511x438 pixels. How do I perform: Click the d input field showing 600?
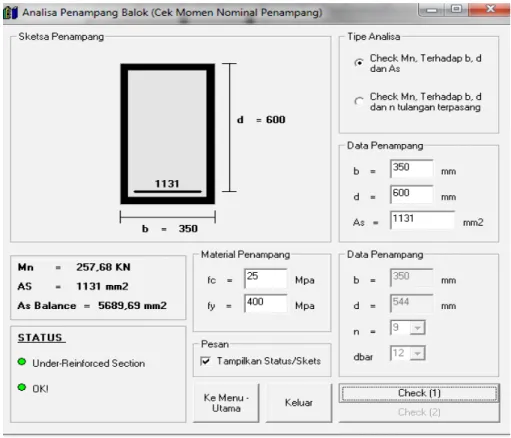[412, 194]
